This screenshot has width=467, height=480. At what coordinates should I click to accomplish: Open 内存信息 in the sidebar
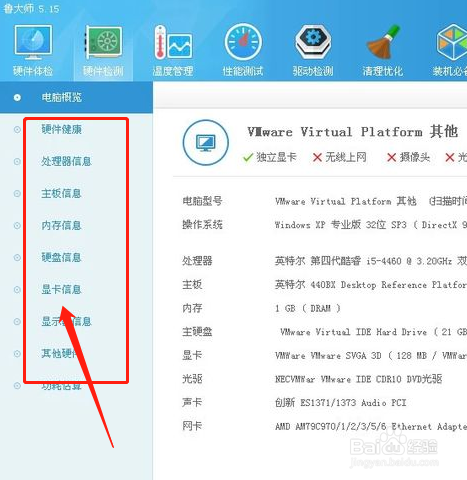pyautogui.click(x=62, y=225)
